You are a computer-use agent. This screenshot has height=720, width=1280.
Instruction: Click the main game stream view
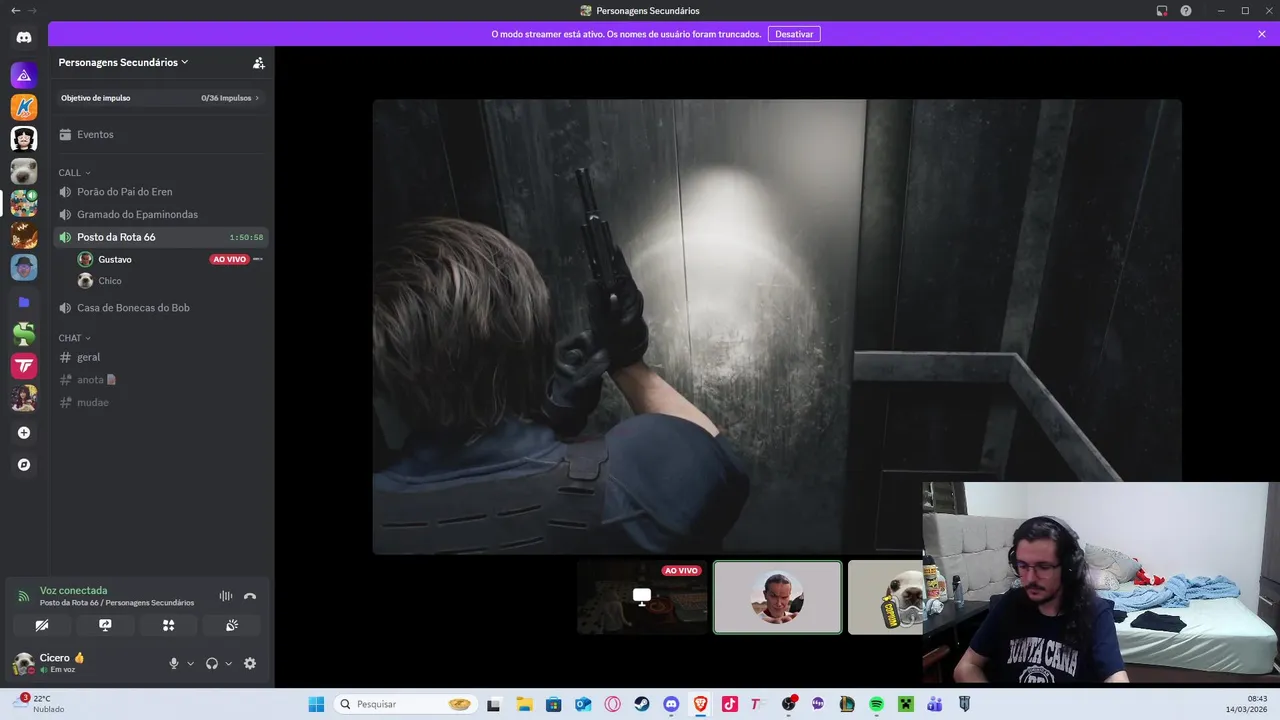(x=777, y=326)
